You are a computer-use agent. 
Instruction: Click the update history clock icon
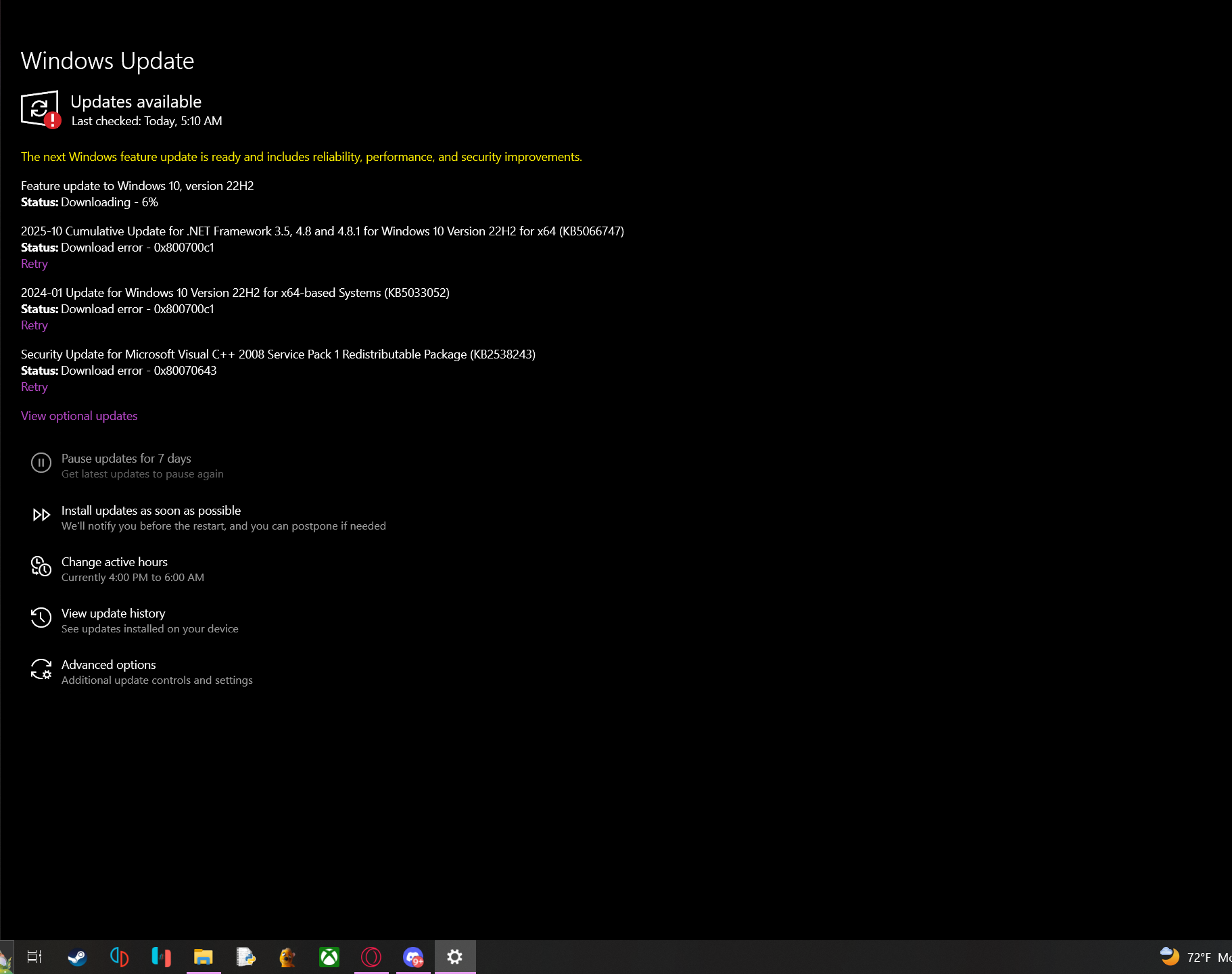(x=41, y=618)
